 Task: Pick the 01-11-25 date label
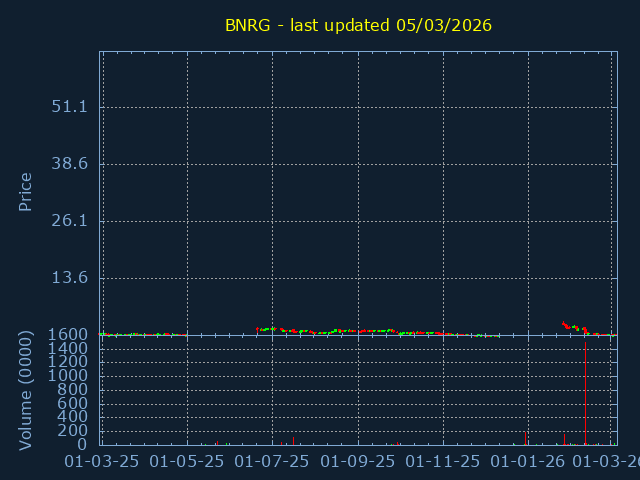point(443,462)
